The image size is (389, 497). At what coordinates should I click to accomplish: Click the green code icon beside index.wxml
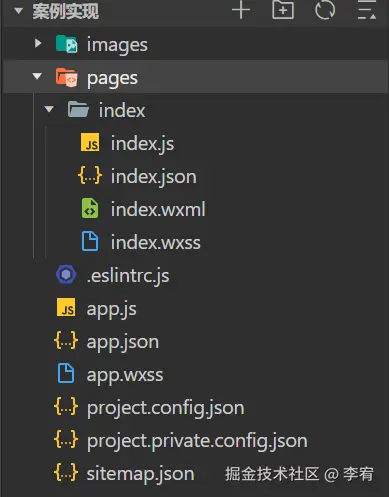(x=90, y=208)
